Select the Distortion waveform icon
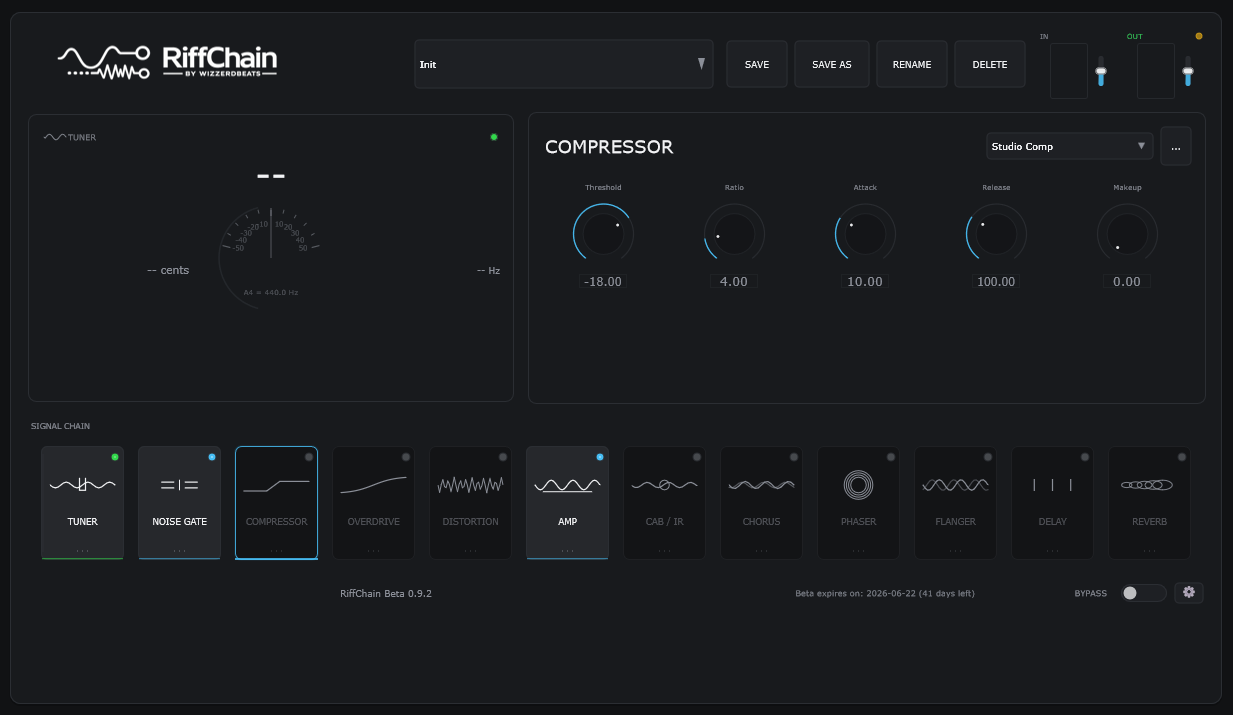Screen dimensions: 1233x715 pos(470,485)
